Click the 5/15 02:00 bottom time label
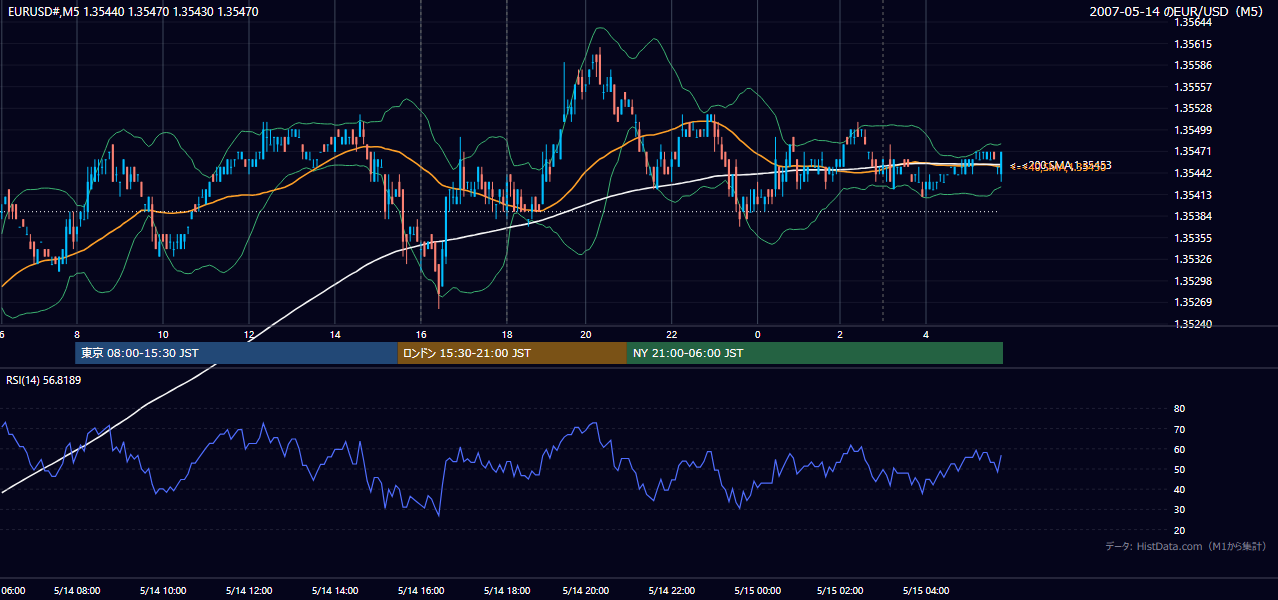 840,591
